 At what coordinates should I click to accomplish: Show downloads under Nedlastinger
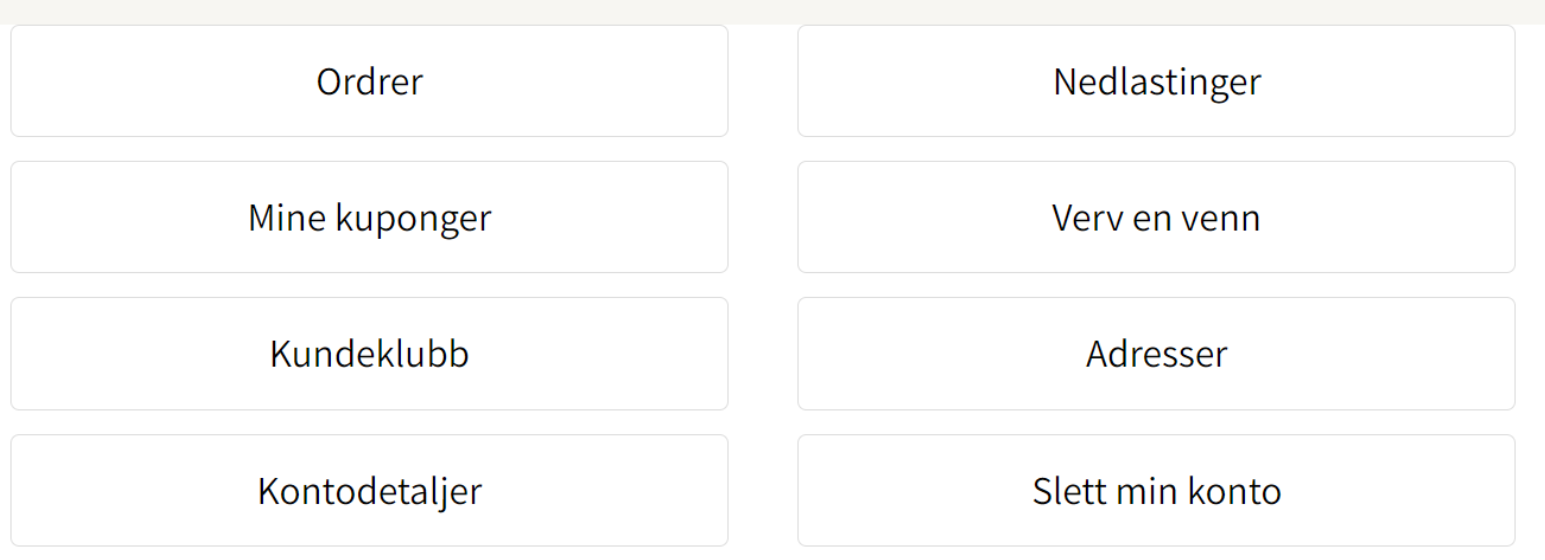pos(1156,82)
